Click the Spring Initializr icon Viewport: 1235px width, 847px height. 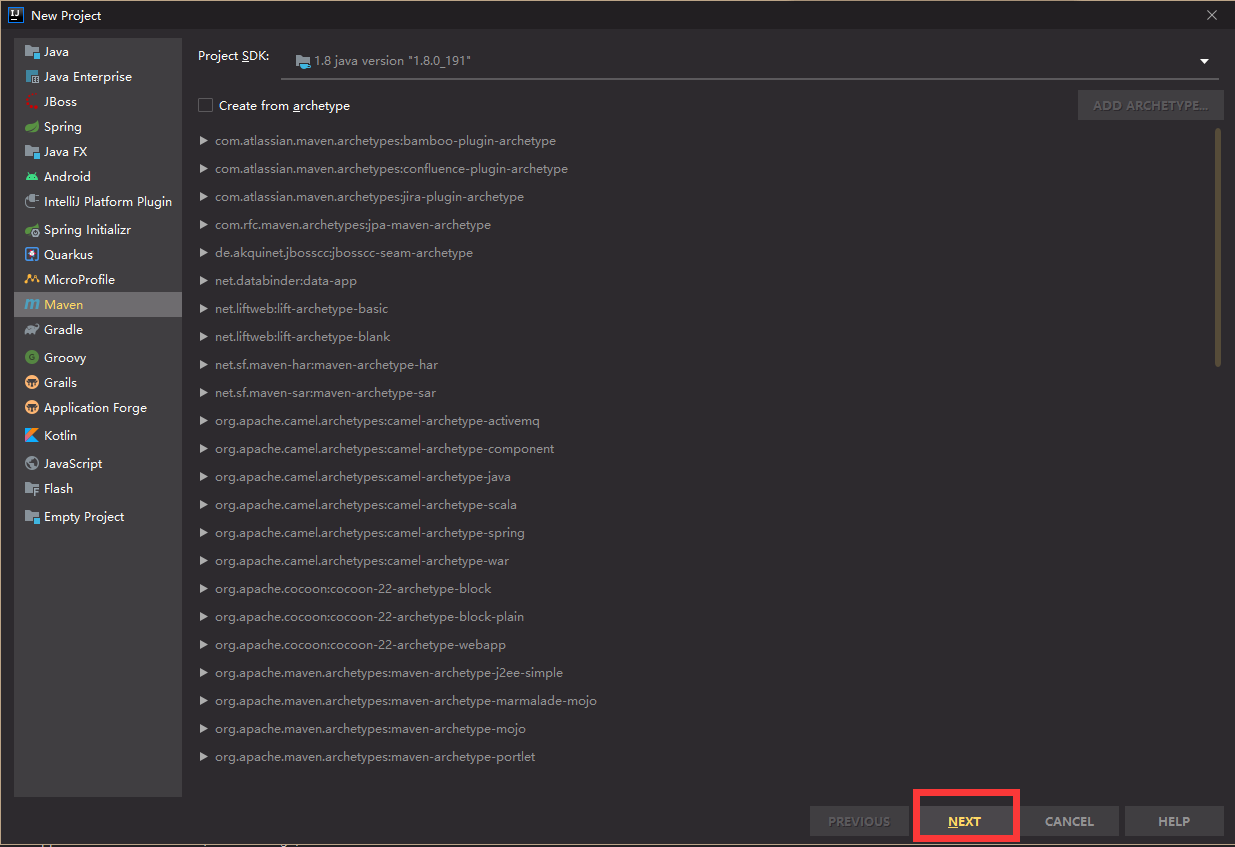coord(32,230)
